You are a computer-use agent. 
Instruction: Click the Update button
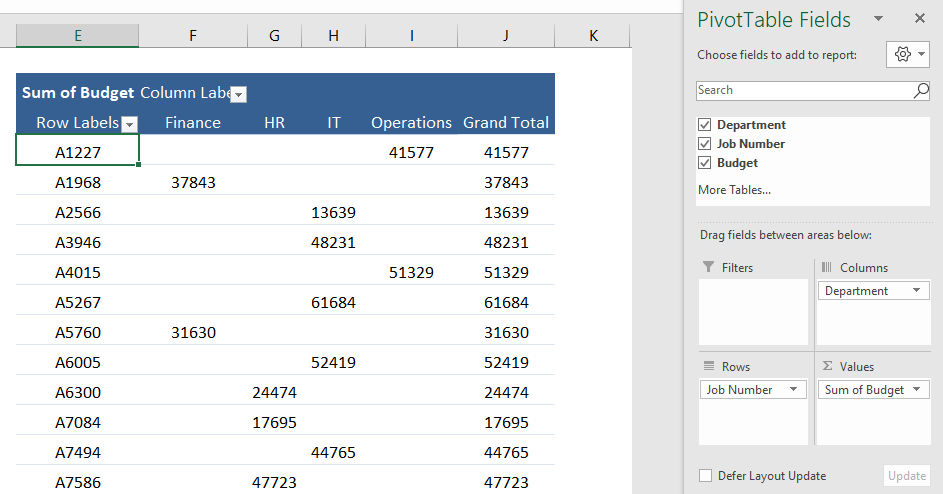coord(907,476)
